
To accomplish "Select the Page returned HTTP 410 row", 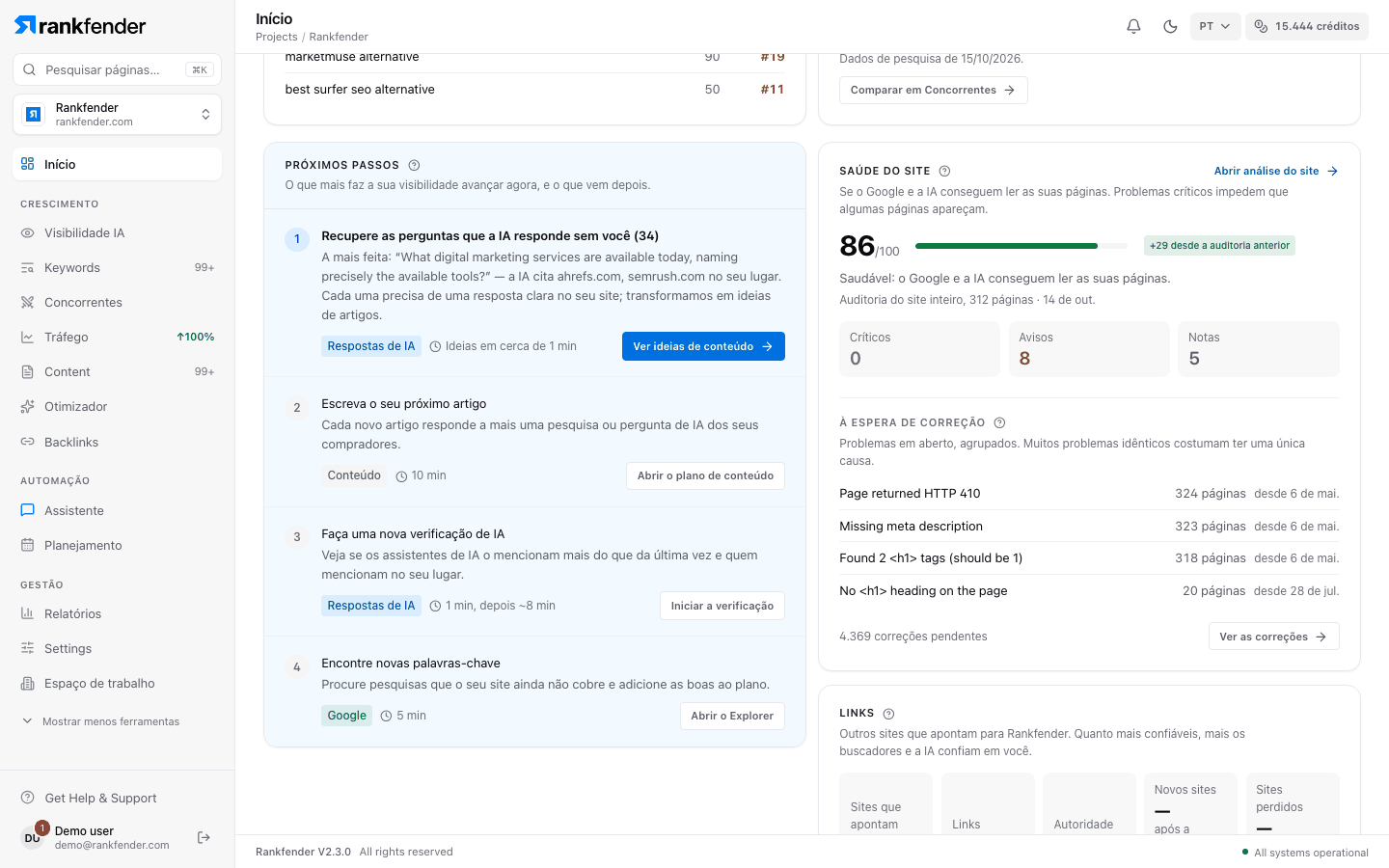I will 1089,494.
